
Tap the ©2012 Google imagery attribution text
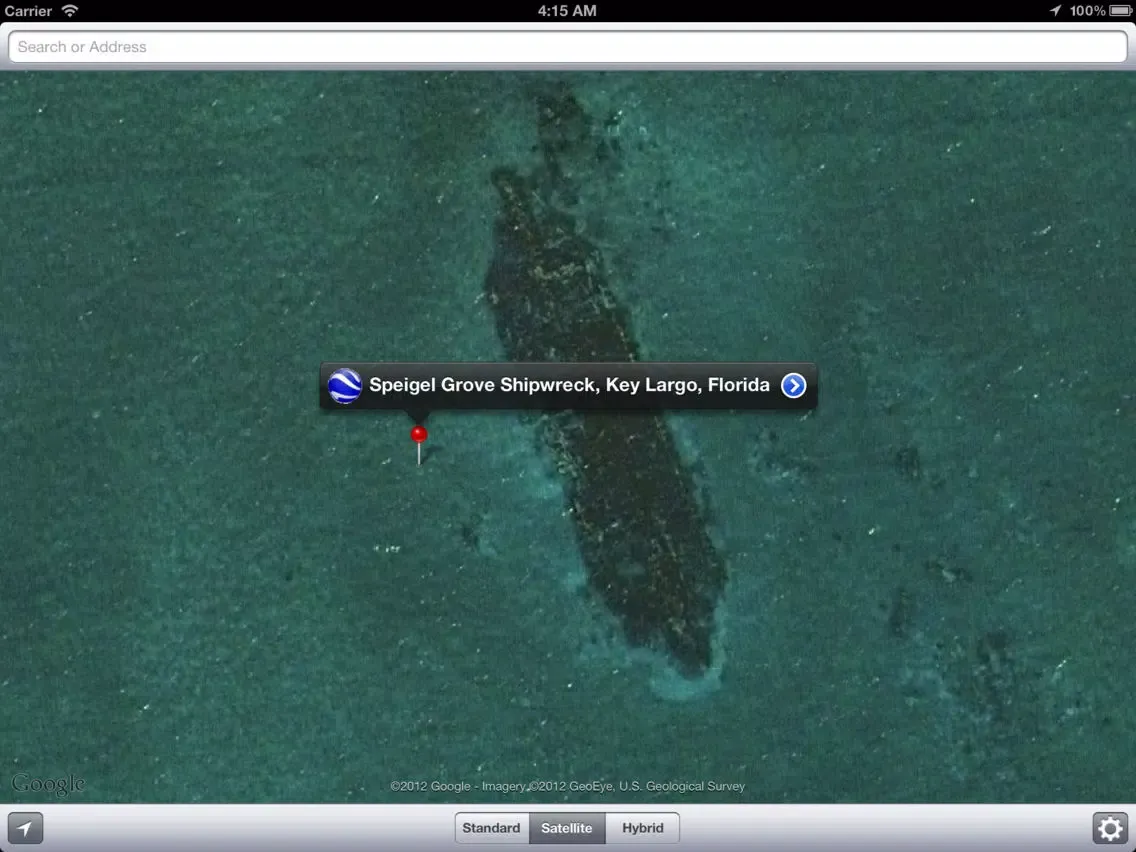(x=567, y=786)
